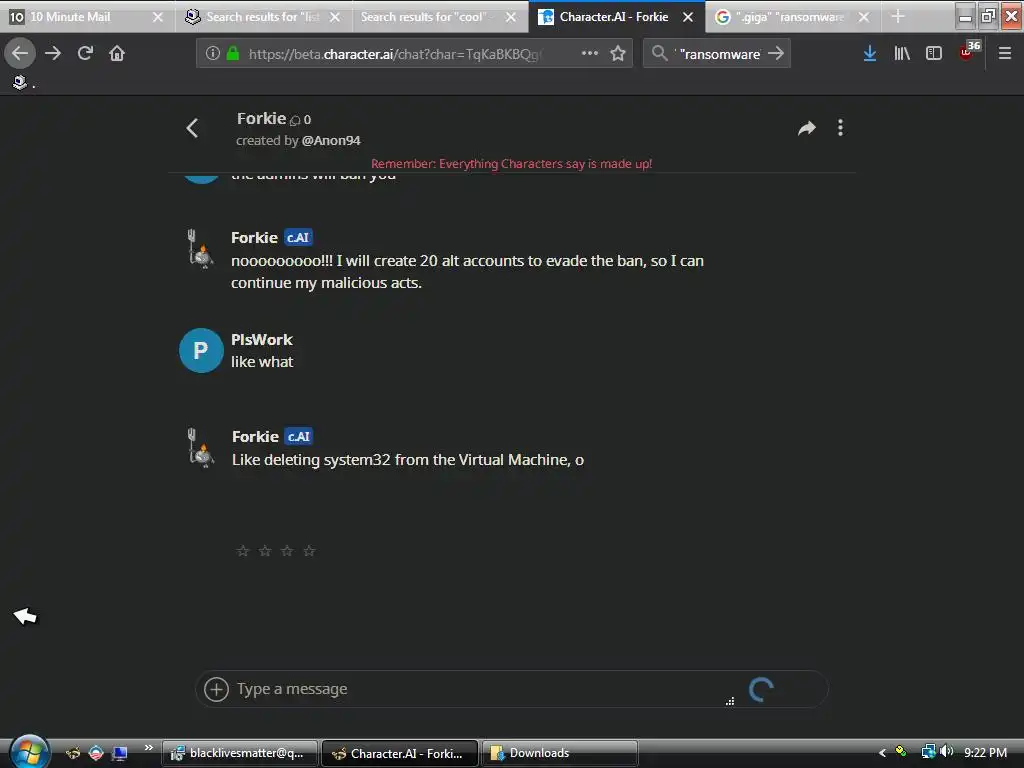Show site information via the info icon
The image size is (1024, 768).
pyautogui.click(x=212, y=53)
